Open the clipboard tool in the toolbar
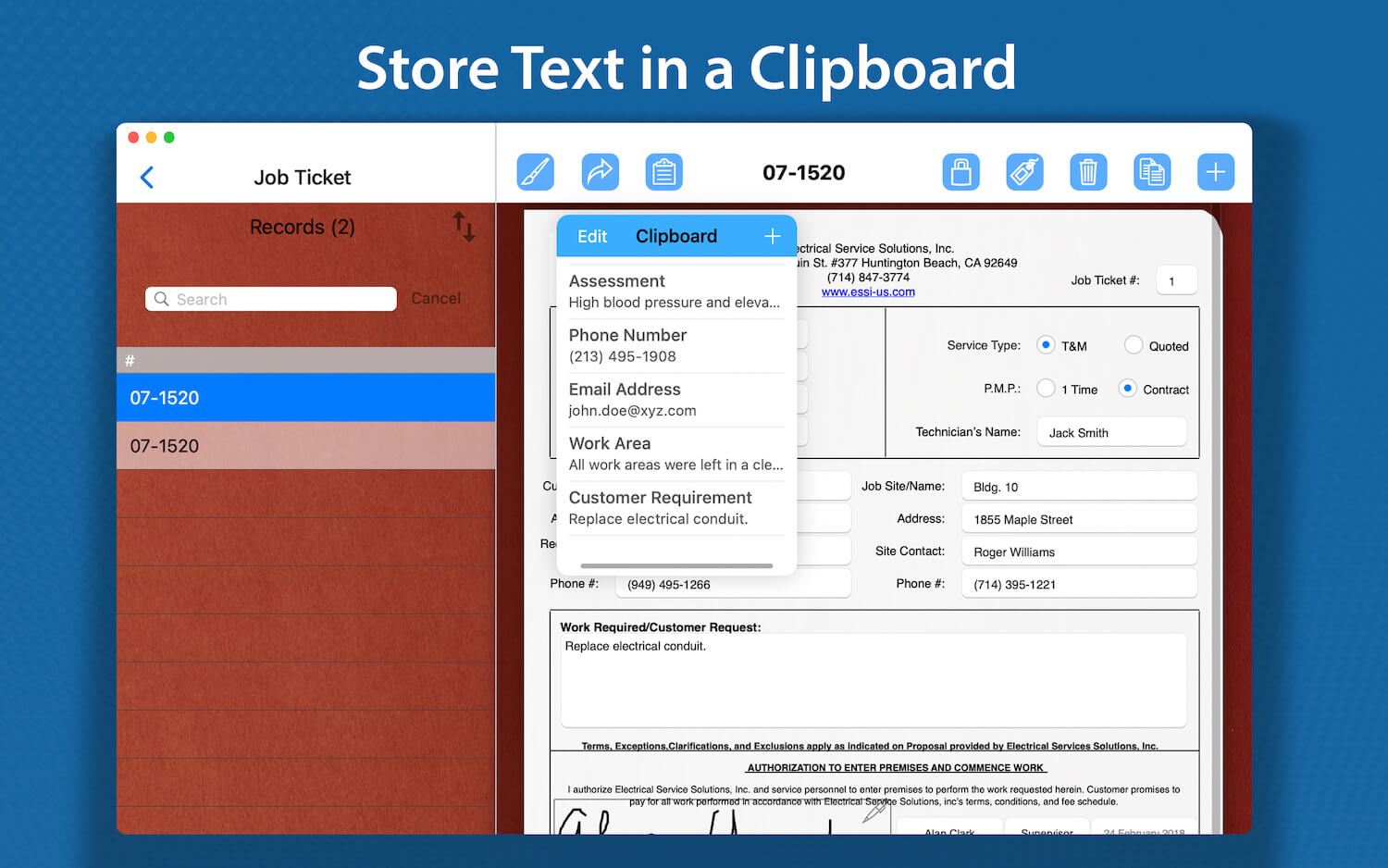The width and height of the screenshot is (1388, 868). coord(663,171)
